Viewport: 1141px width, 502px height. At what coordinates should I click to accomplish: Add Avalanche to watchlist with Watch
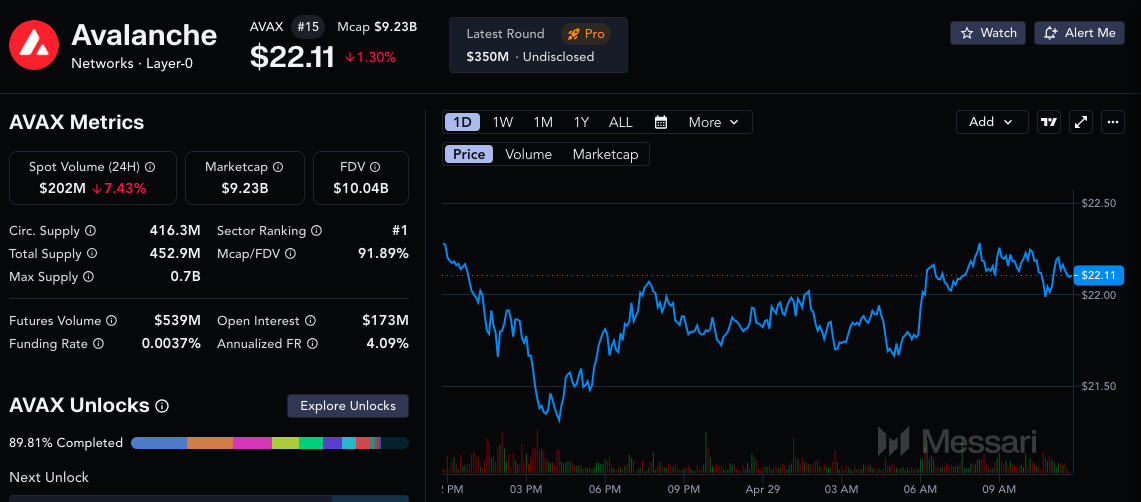[x=988, y=33]
